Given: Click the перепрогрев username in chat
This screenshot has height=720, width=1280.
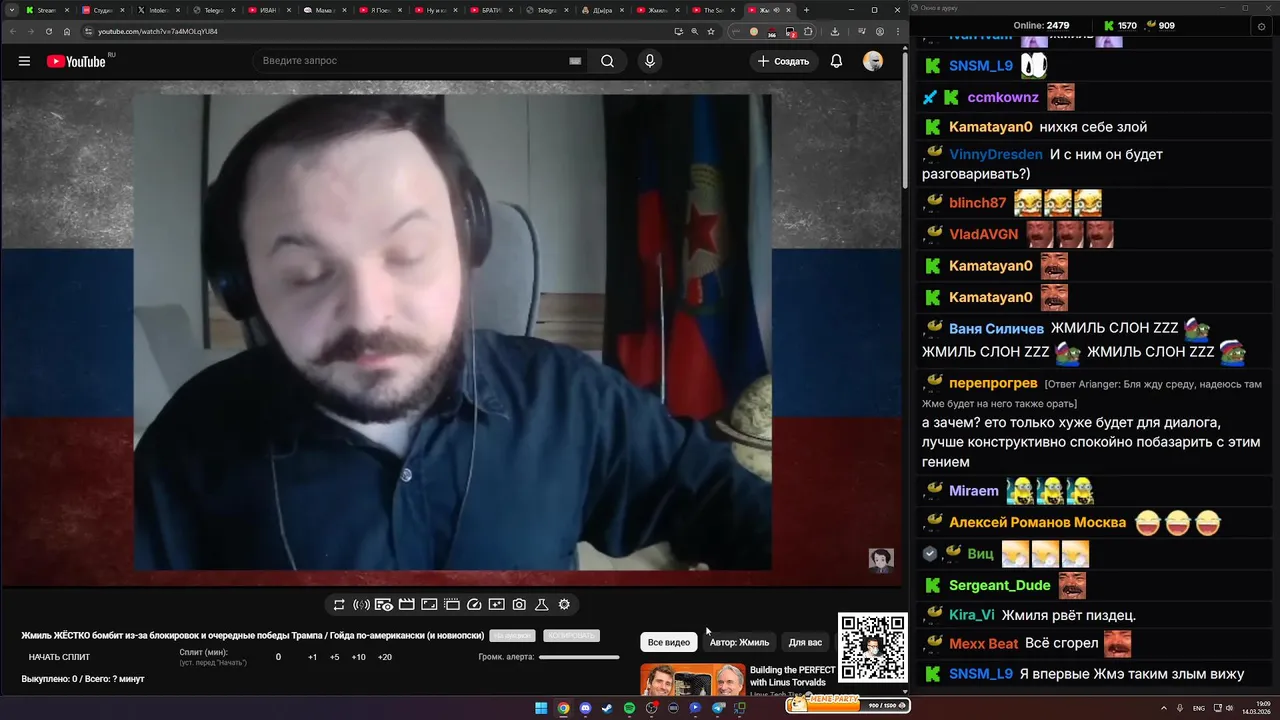Looking at the screenshot, I should pyautogui.click(x=994, y=383).
